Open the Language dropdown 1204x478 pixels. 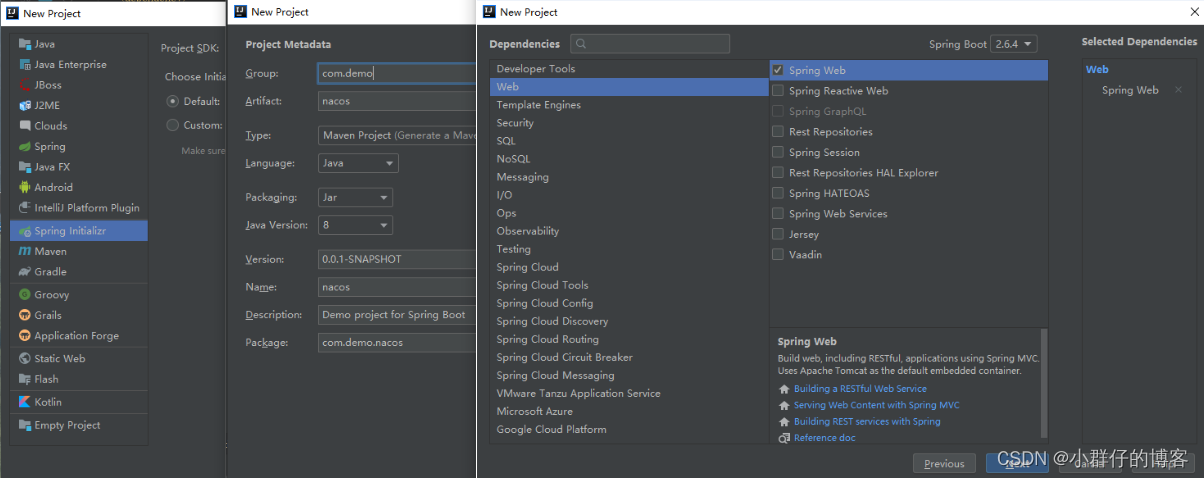[358, 163]
